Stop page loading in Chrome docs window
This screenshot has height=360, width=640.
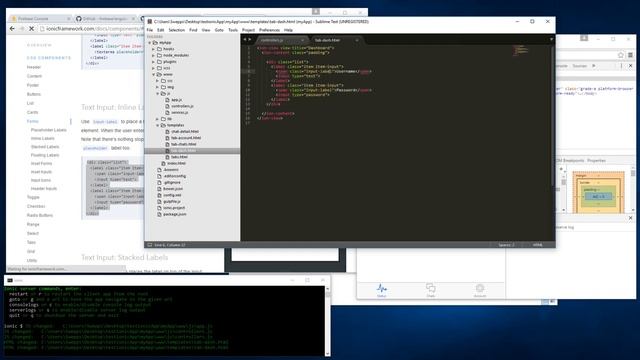click(x=31, y=29)
